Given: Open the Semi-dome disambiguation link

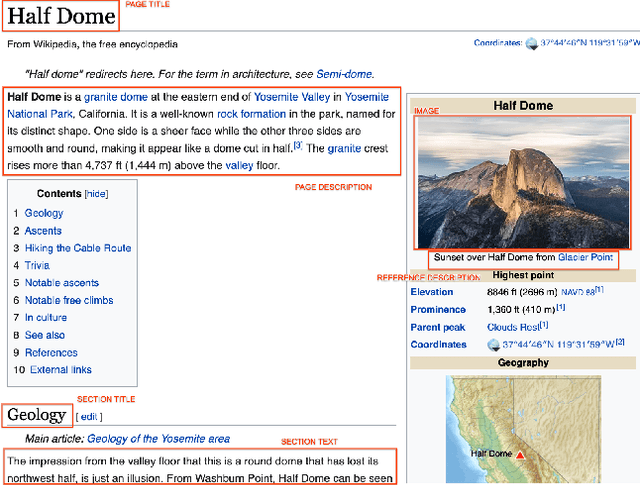Looking at the screenshot, I should tap(344, 74).
